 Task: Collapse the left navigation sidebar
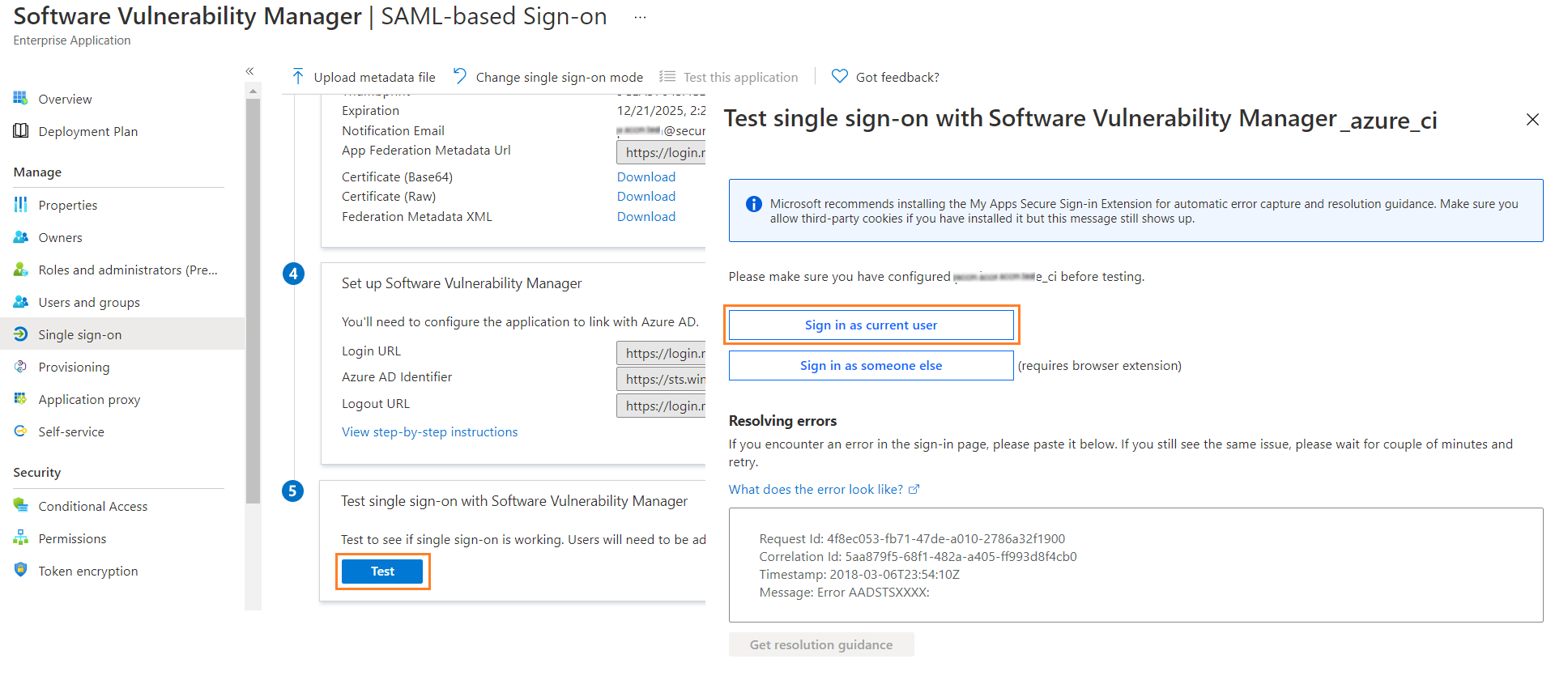[x=249, y=71]
